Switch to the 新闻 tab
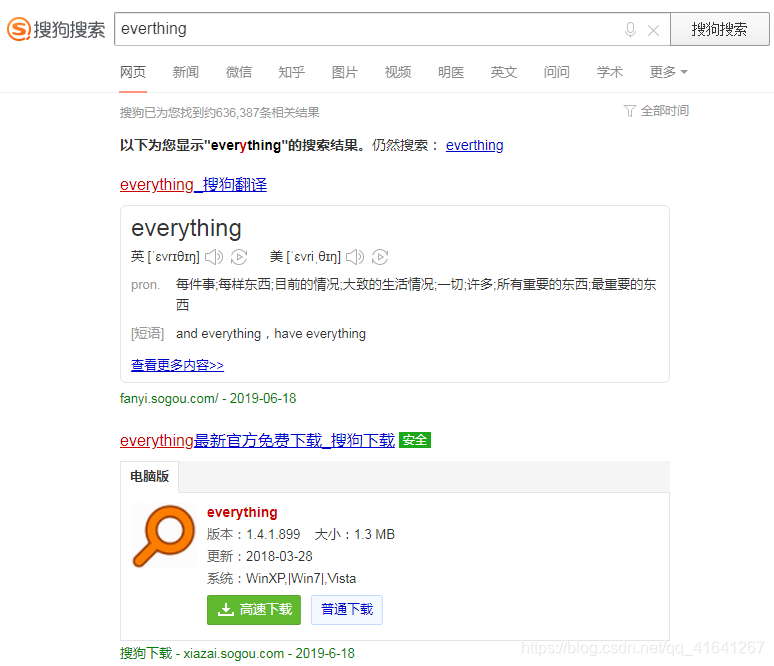The height and width of the screenshot is (666, 774). point(186,72)
